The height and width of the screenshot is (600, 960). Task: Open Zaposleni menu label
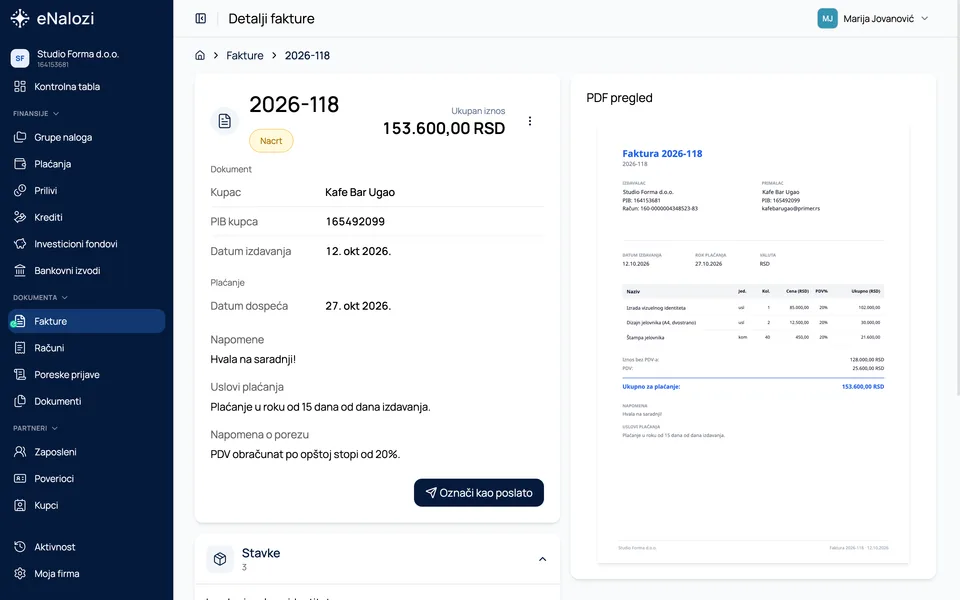point(55,452)
